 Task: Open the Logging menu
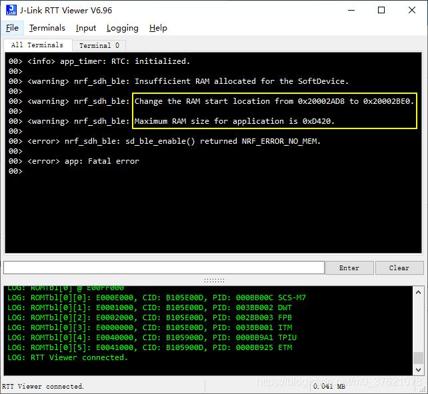pos(122,28)
